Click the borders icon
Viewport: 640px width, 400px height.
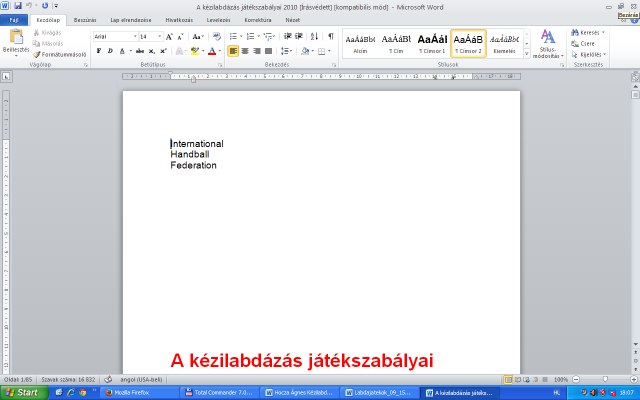322,51
